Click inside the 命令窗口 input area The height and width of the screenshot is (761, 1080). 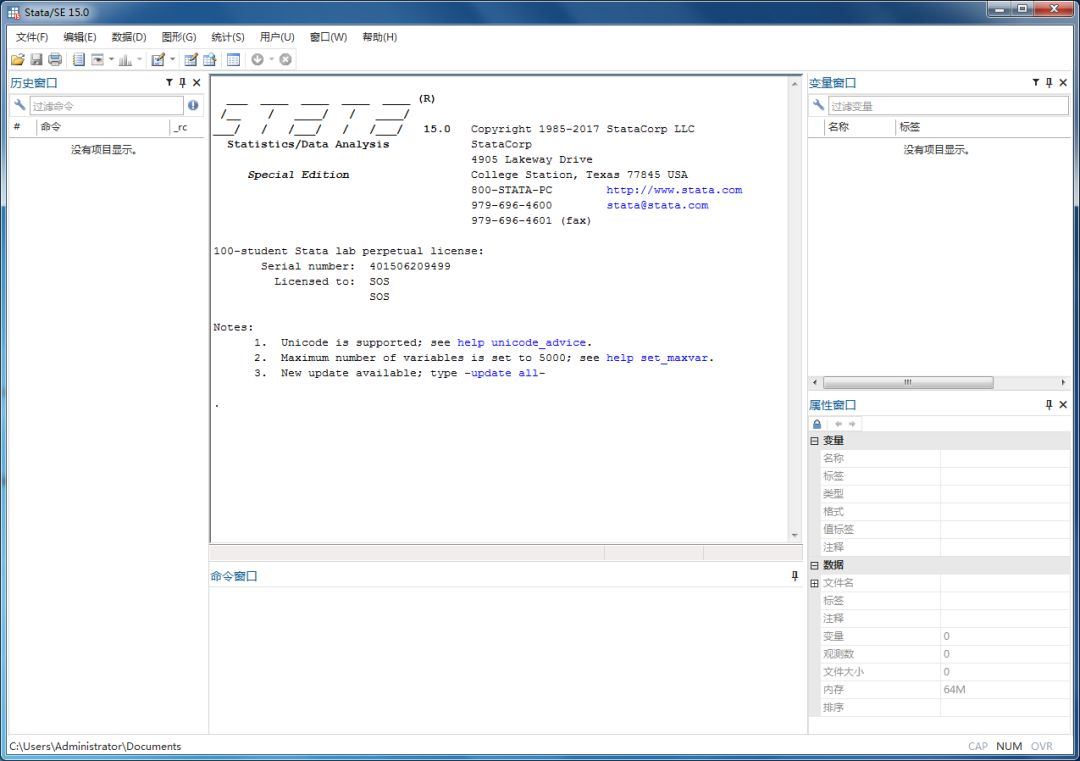[506, 660]
